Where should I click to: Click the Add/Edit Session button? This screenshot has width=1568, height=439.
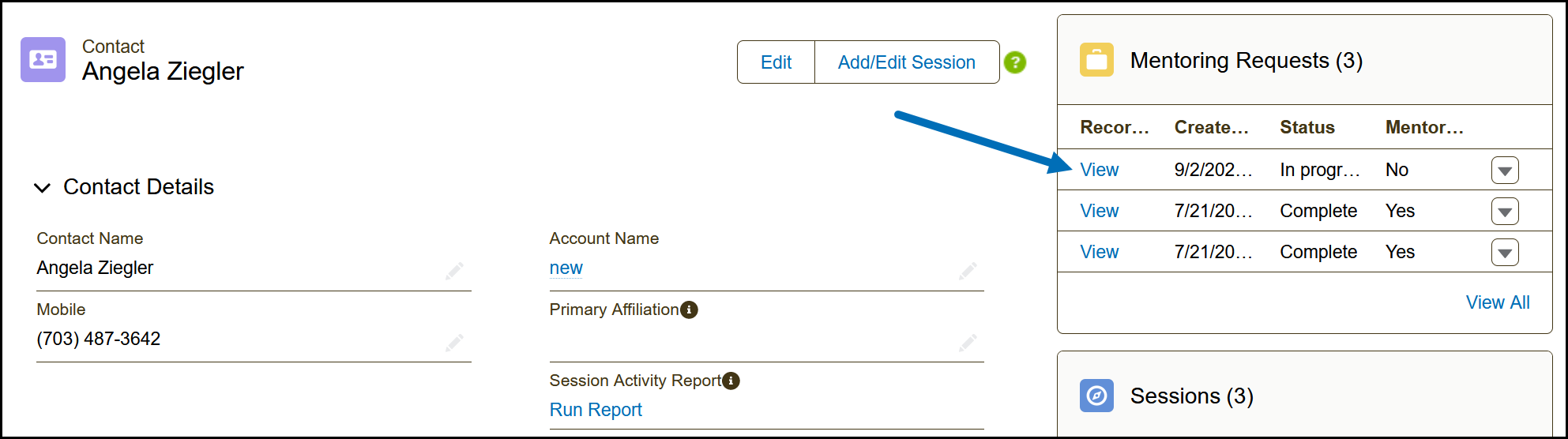(x=907, y=62)
